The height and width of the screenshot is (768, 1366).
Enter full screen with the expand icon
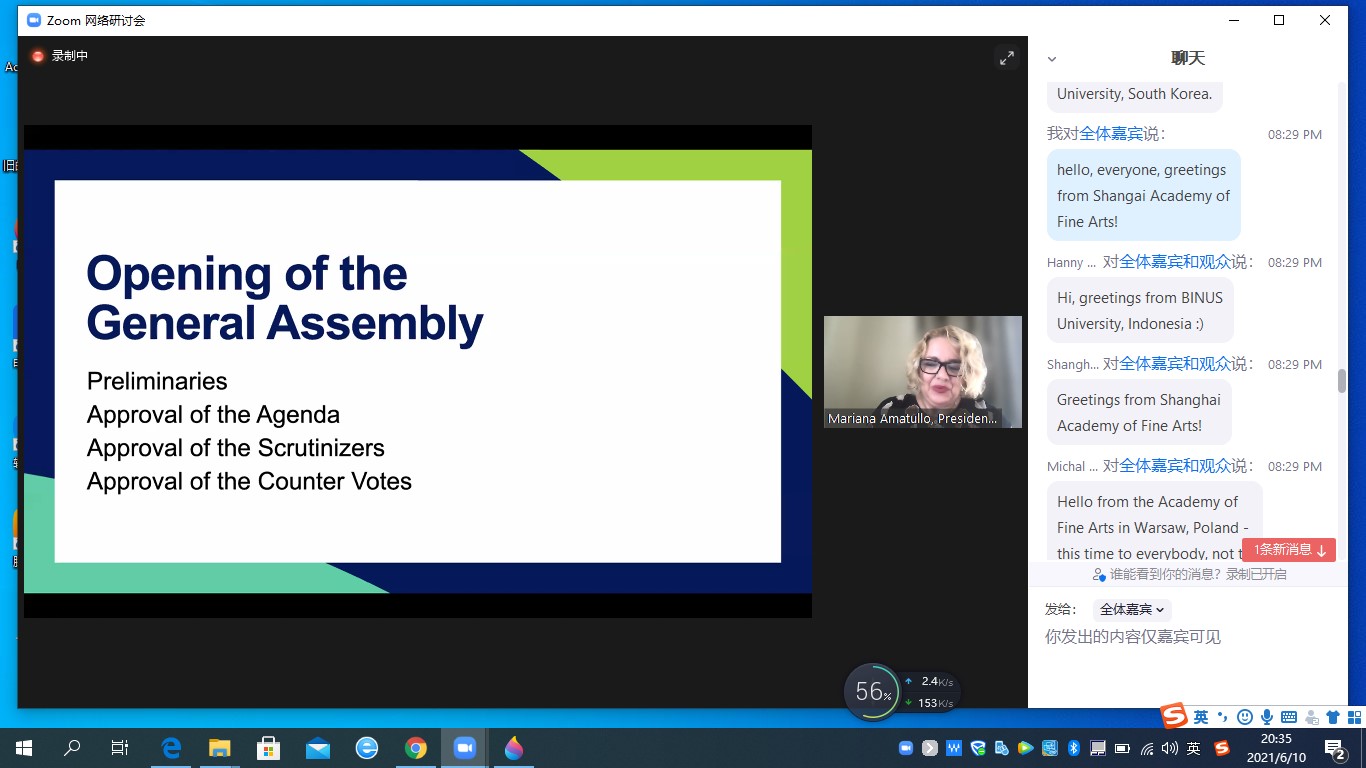pos(1007,58)
